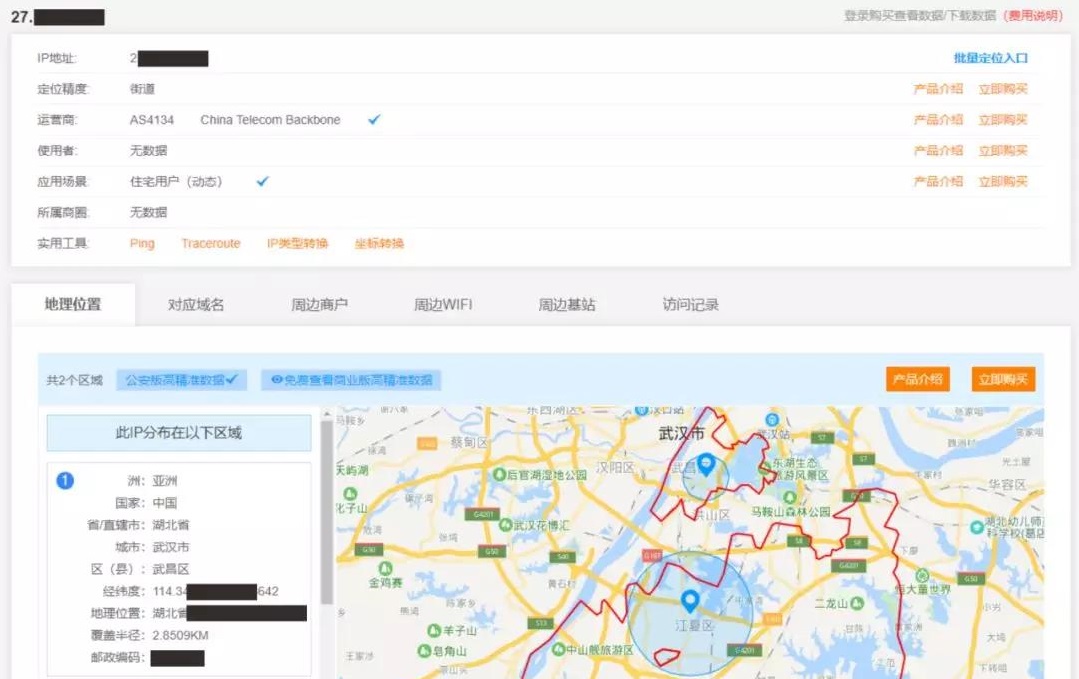Click the orange 立即购买 button above map

click(1003, 379)
